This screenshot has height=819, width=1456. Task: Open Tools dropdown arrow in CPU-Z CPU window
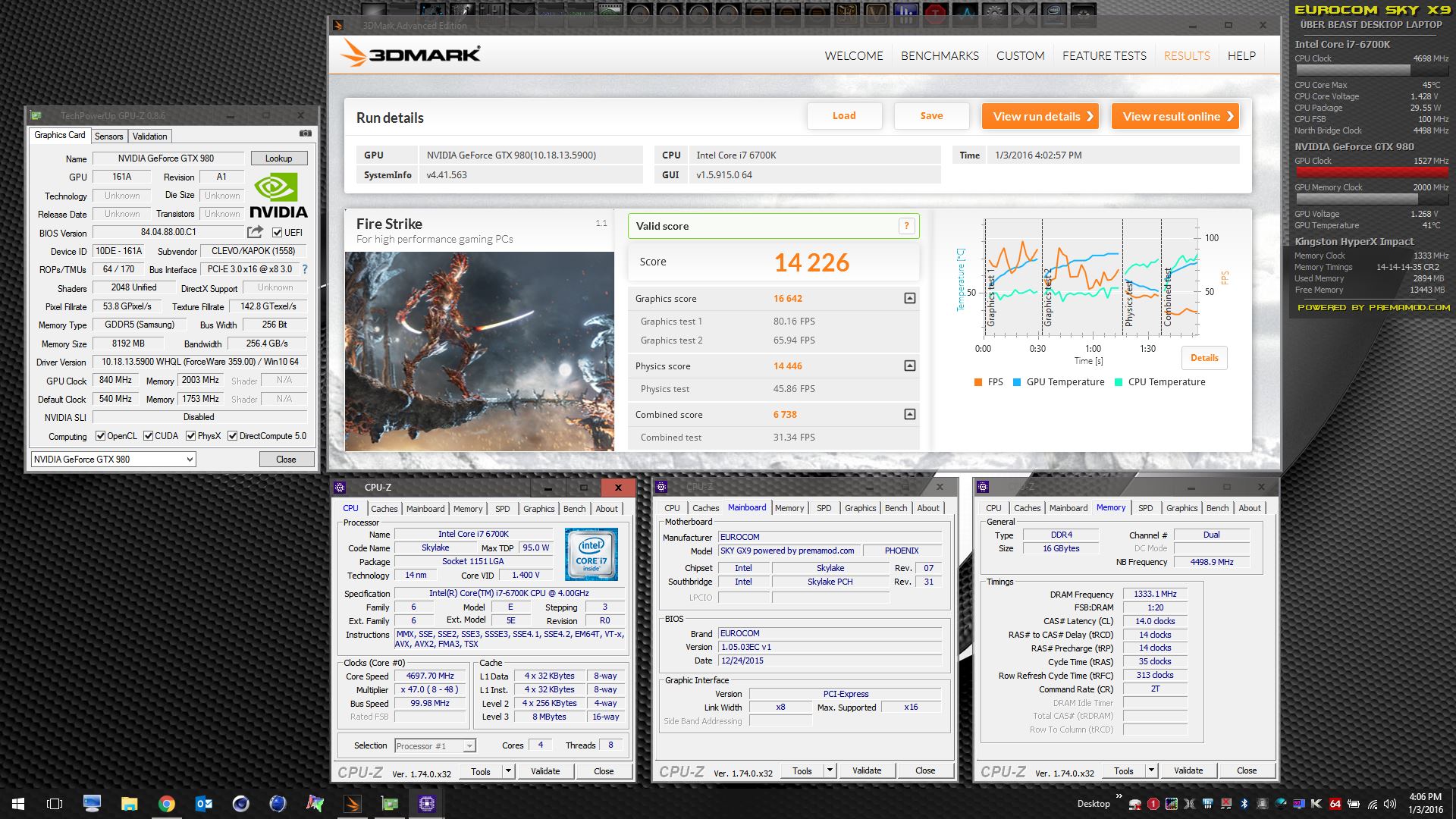pyautogui.click(x=508, y=771)
